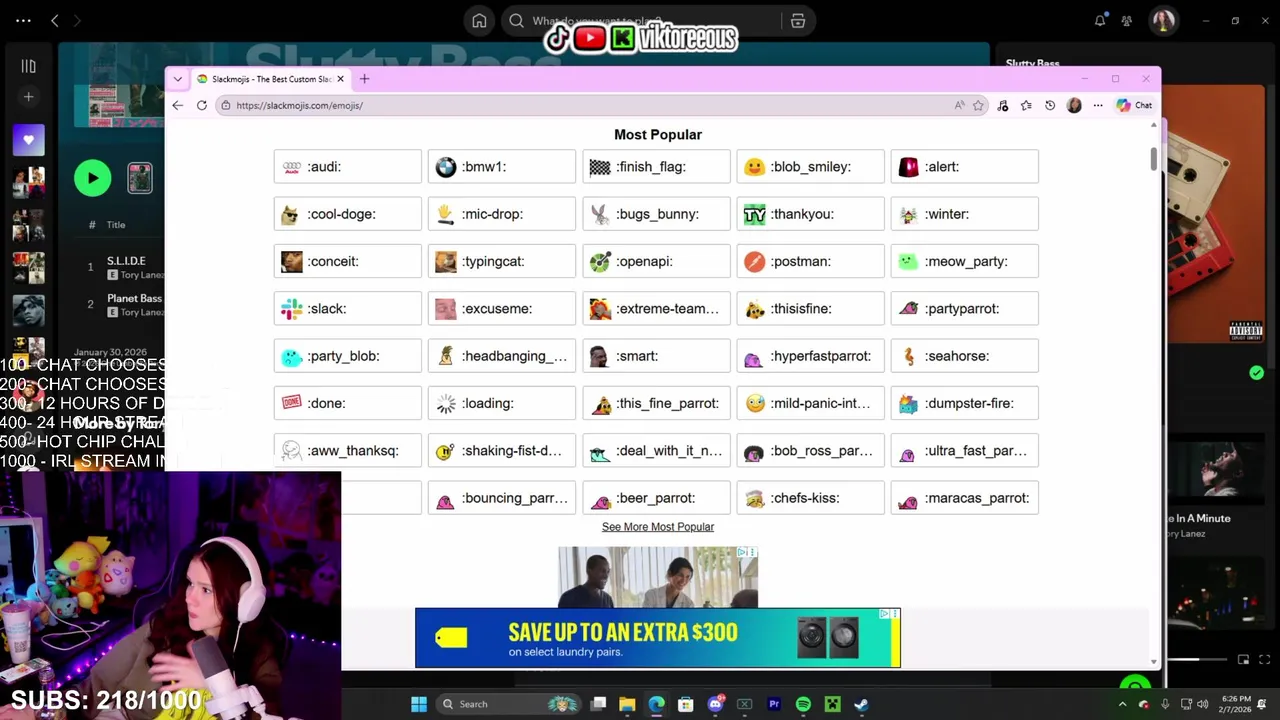The height and width of the screenshot is (720, 1280).
Task: Open the :thisisfine: emoji
Action: tap(810, 309)
